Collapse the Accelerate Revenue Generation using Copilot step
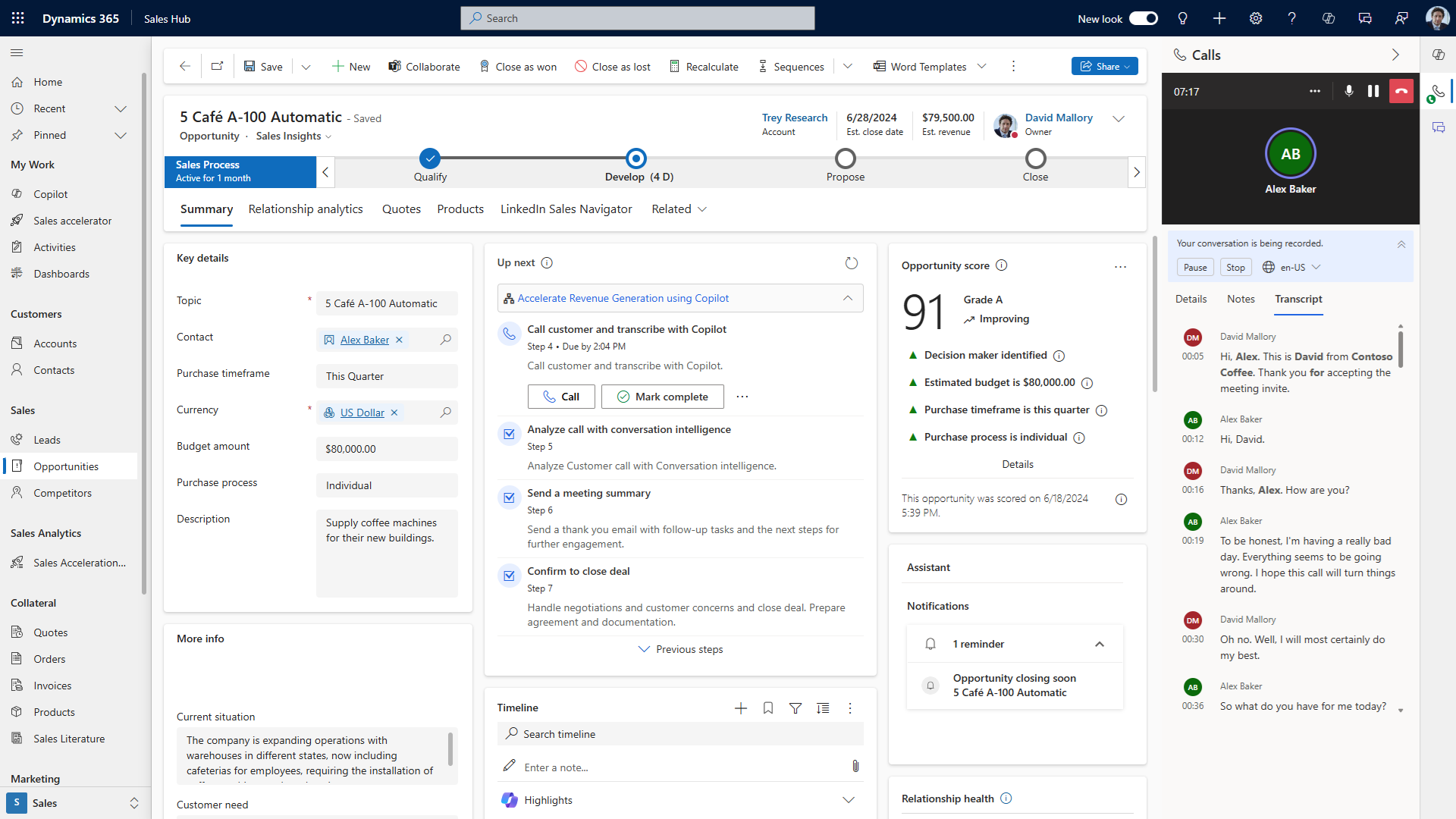1456x819 pixels. pos(847,298)
